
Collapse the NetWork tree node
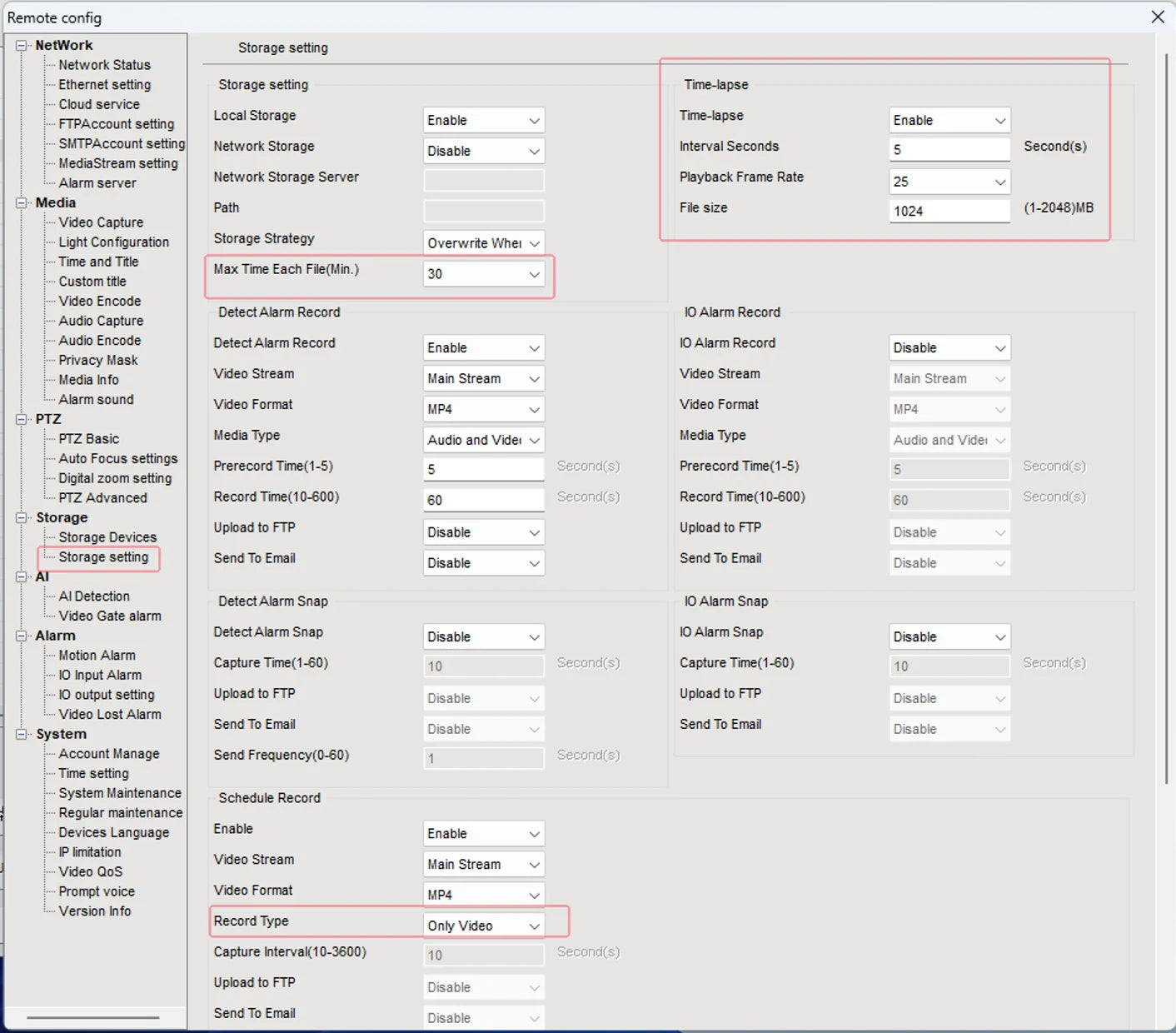(22, 46)
